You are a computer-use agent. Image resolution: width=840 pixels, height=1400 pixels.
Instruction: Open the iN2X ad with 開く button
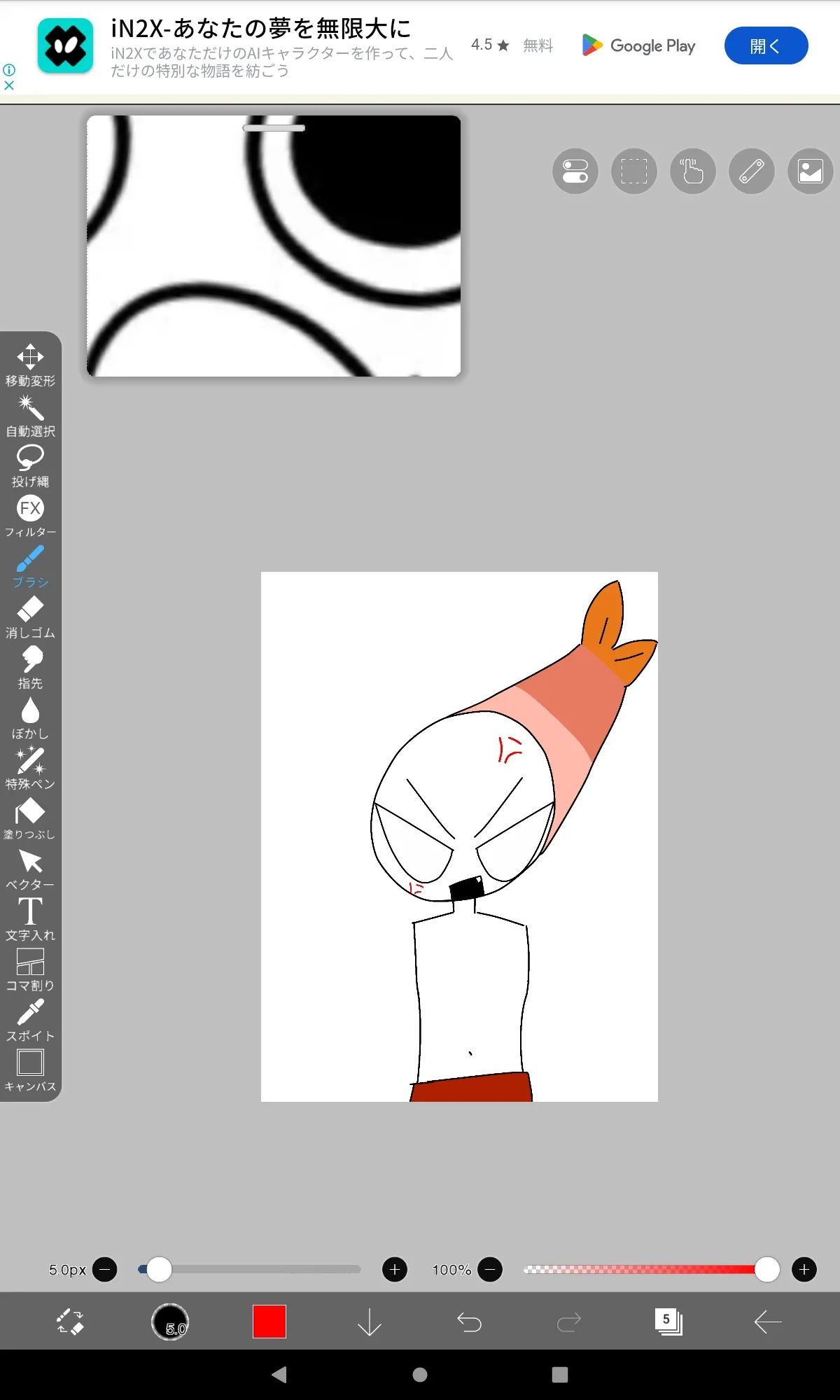(x=766, y=45)
